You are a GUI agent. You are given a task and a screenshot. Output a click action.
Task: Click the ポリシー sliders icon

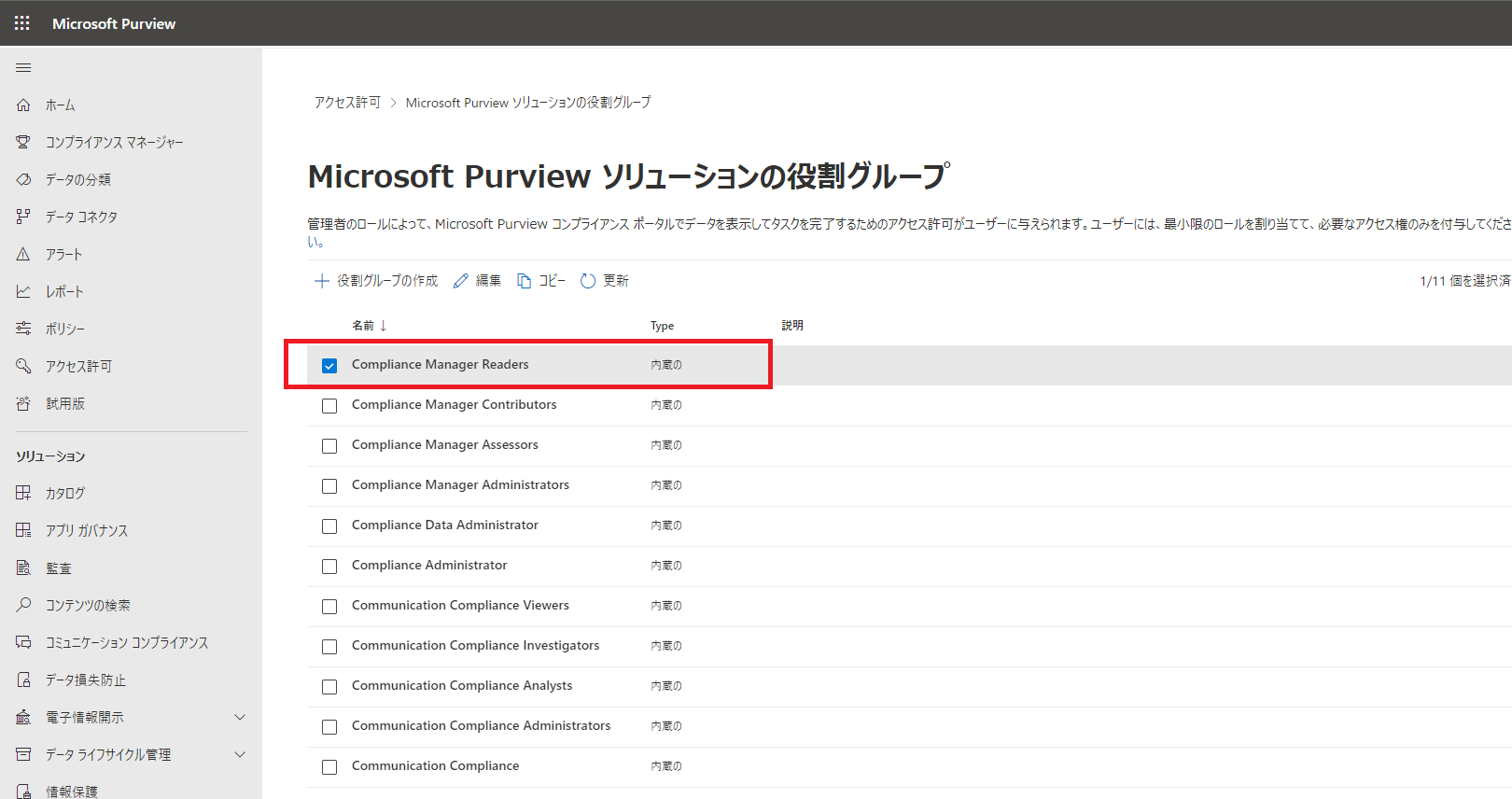[23, 329]
